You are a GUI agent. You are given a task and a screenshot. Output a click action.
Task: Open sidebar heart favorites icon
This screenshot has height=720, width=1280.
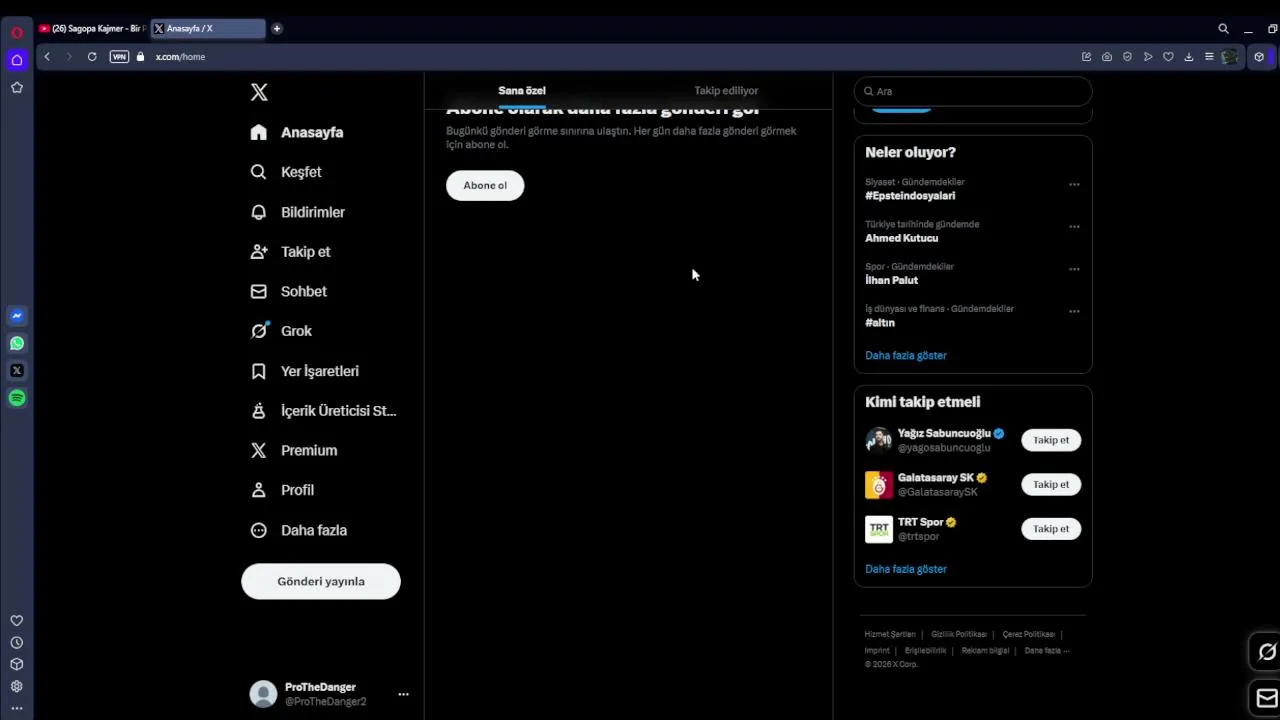[x=17, y=621]
